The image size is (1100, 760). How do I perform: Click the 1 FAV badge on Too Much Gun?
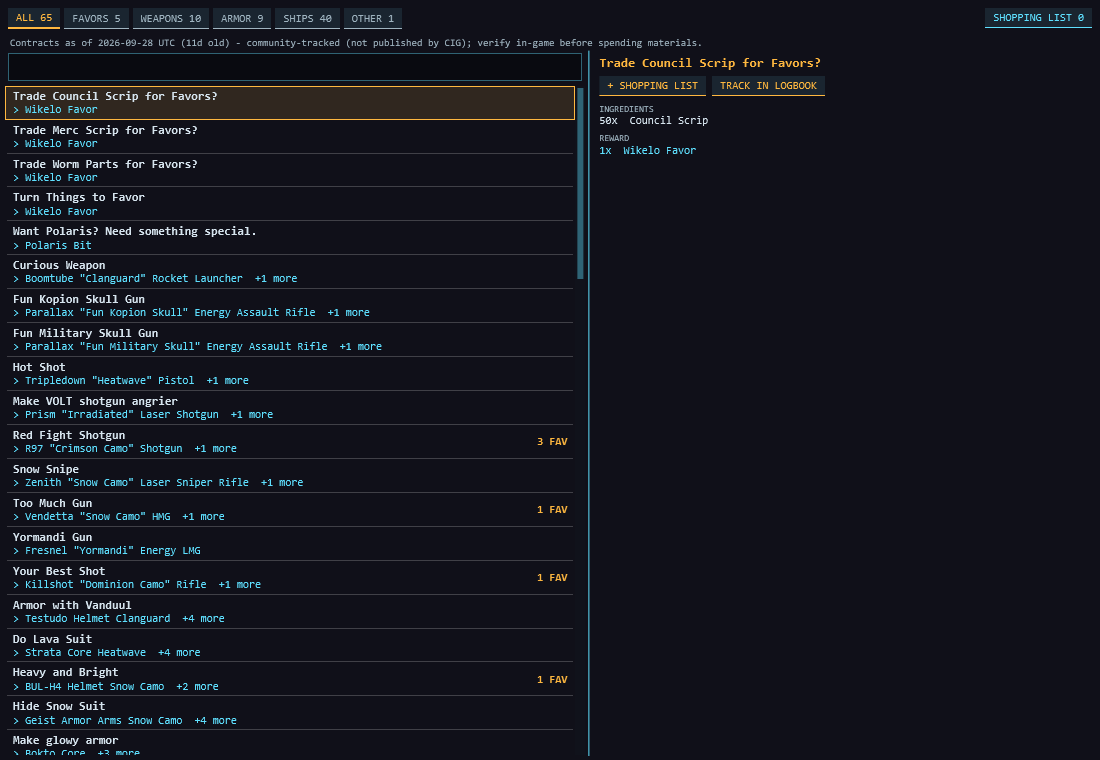coord(552,510)
